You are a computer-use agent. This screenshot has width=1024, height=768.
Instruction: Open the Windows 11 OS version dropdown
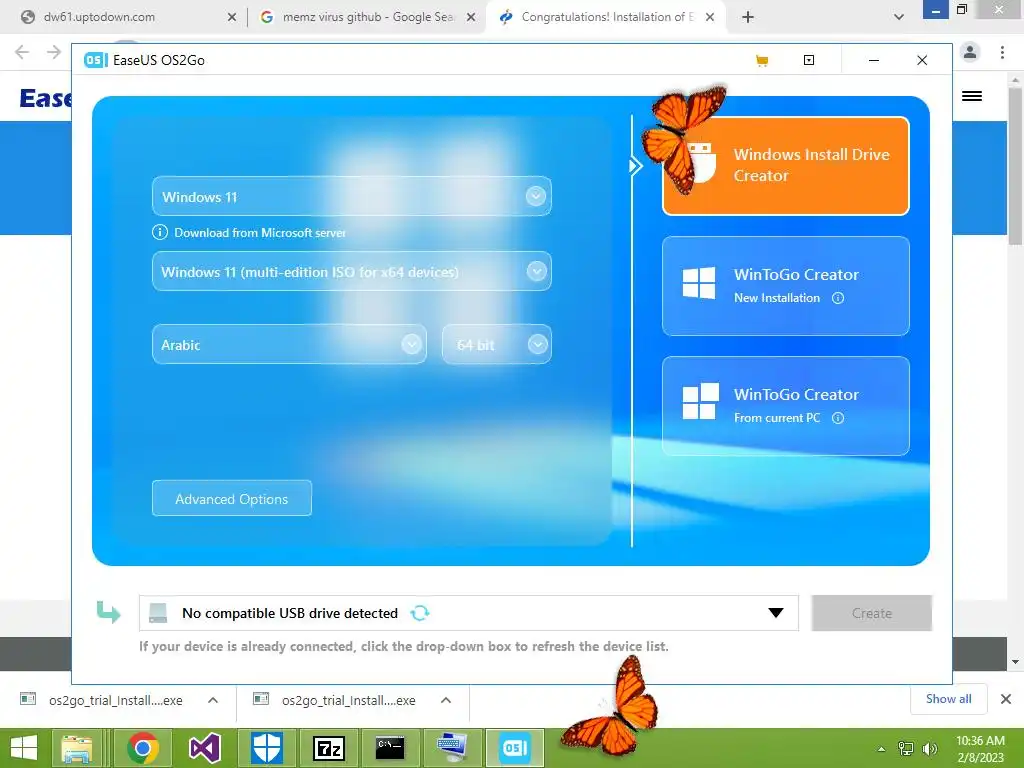click(351, 197)
